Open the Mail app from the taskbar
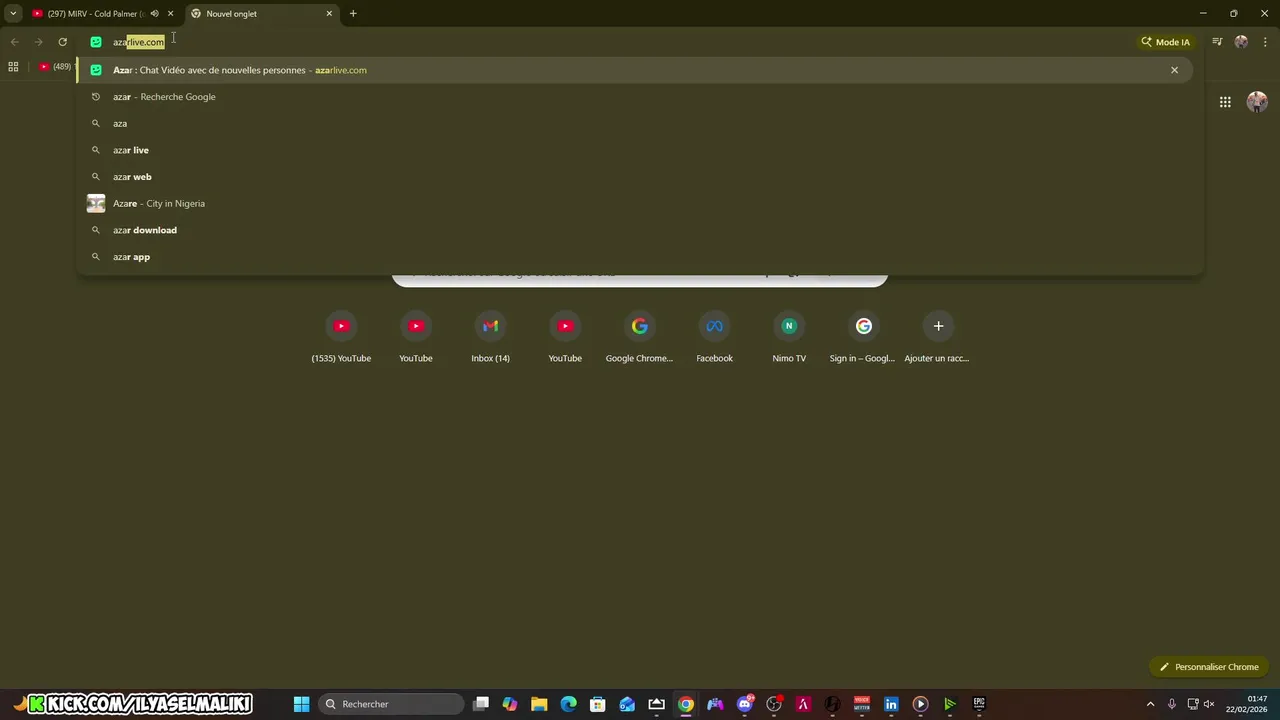Image resolution: width=1280 pixels, height=720 pixels. click(x=627, y=704)
